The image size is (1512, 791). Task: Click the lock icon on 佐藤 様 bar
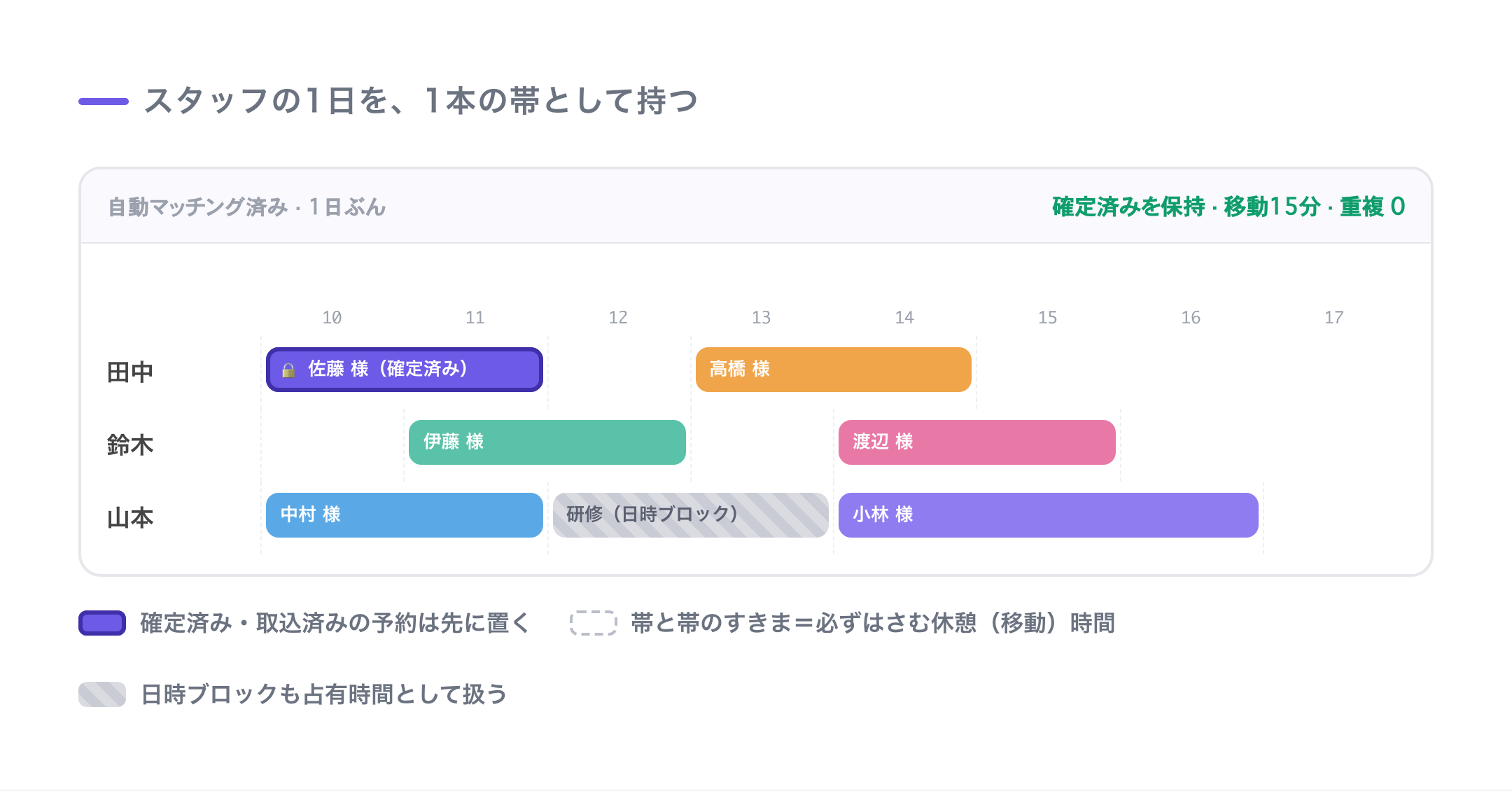coord(288,370)
